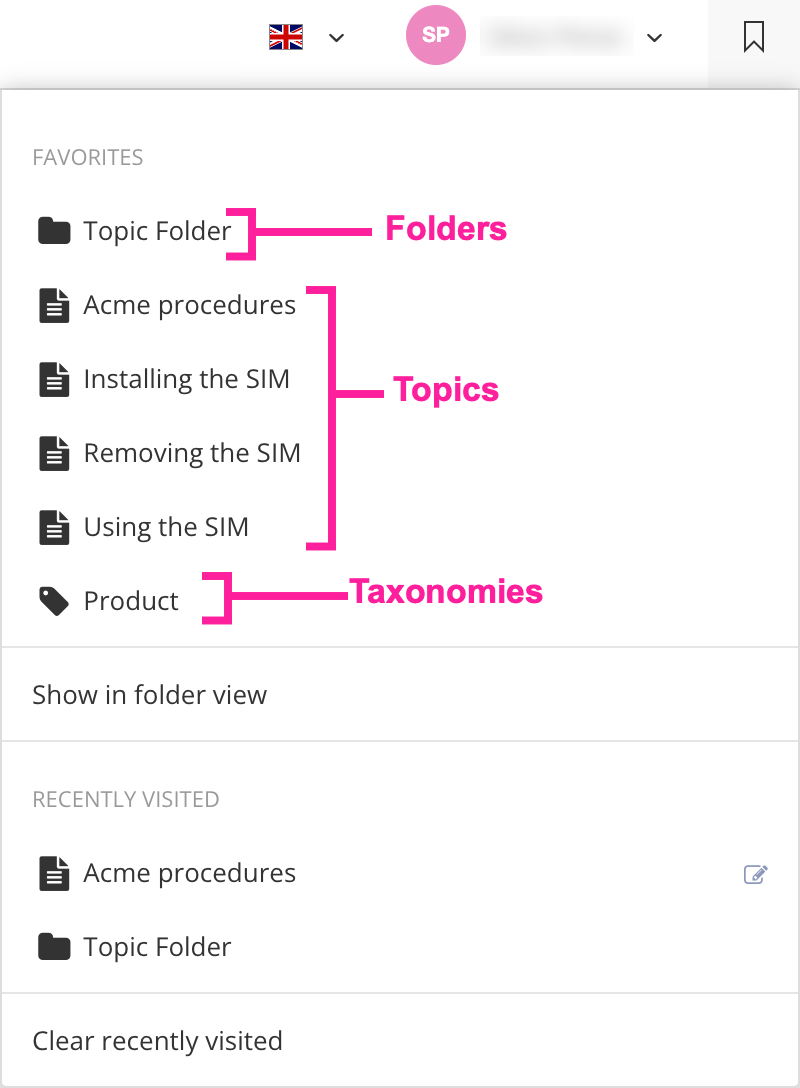This screenshot has width=800, height=1088.
Task: Click the document icon beside Acme procedures
Action: click(x=53, y=304)
